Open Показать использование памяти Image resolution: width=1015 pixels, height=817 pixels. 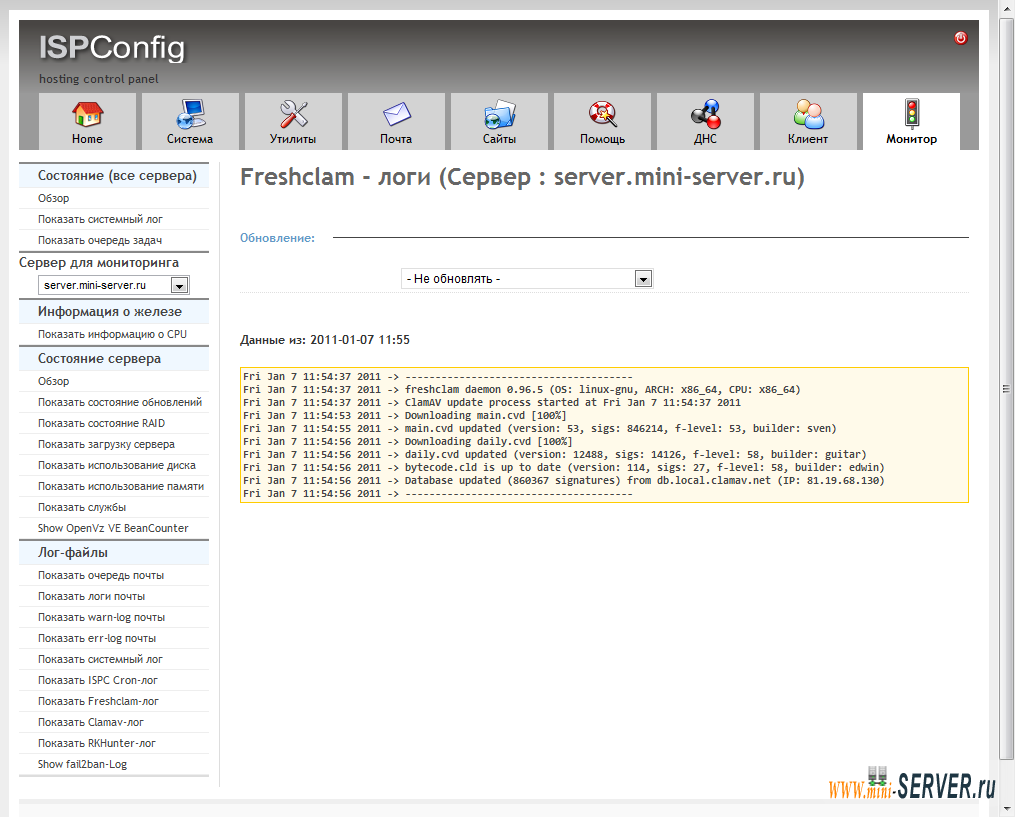[x=121, y=486]
